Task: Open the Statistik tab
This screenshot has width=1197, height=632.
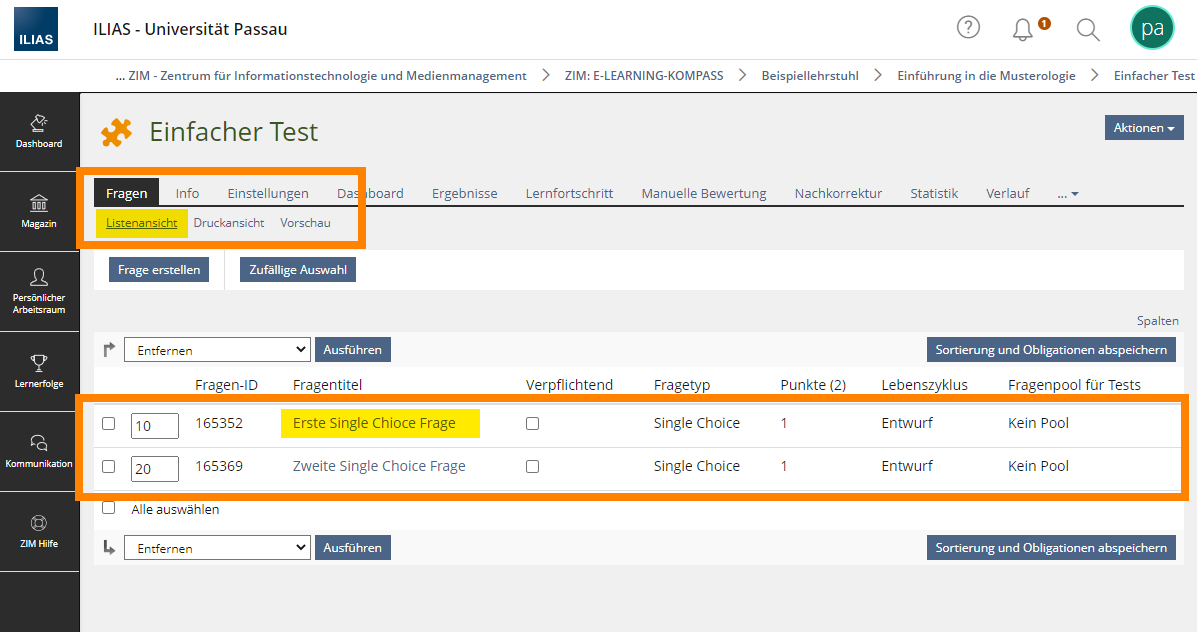Action: [934, 193]
